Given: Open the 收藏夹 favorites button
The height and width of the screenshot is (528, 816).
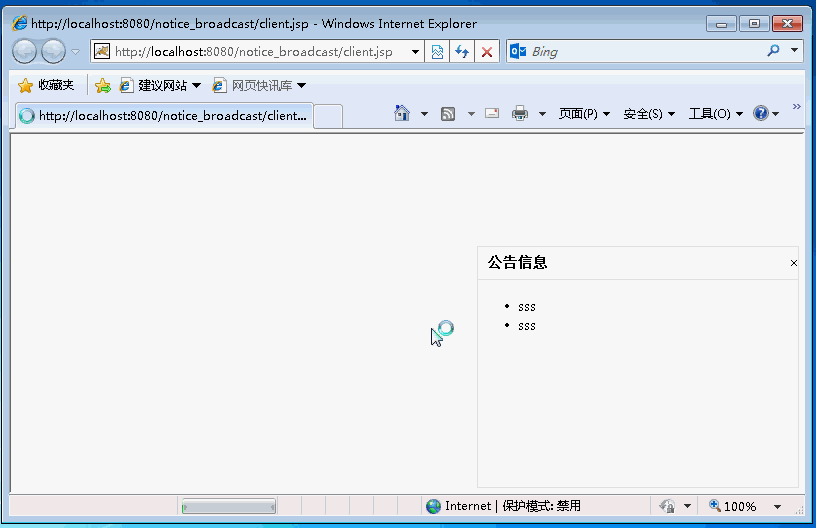Looking at the screenshot, I should pos(46,85).
